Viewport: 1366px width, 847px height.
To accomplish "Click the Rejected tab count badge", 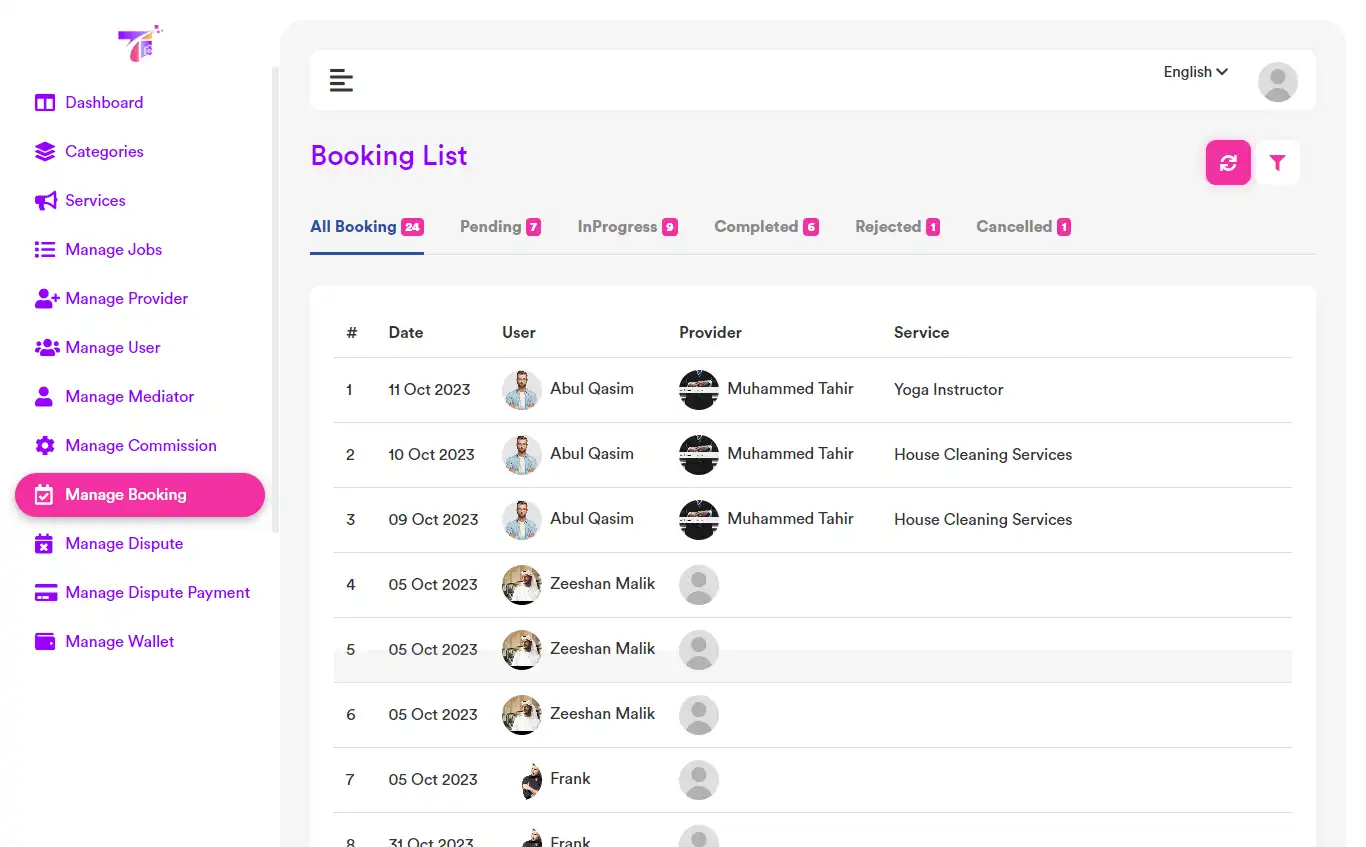I will tap(934, 226).
